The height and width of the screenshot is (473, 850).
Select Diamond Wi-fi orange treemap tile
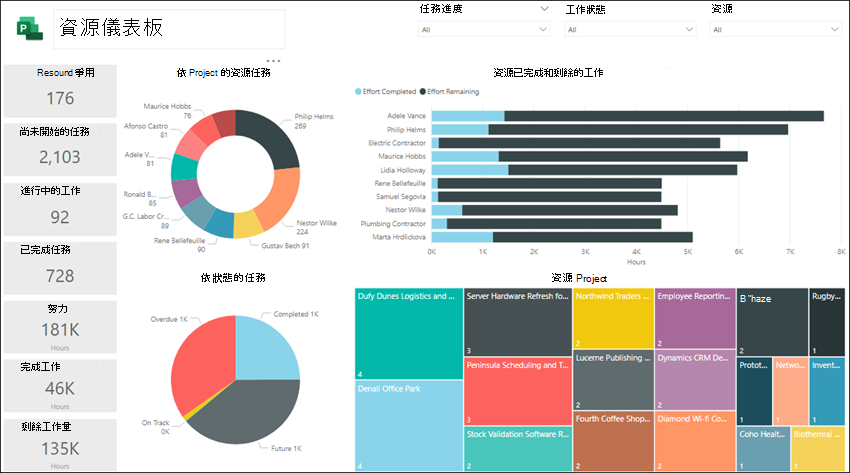[695, 442]
